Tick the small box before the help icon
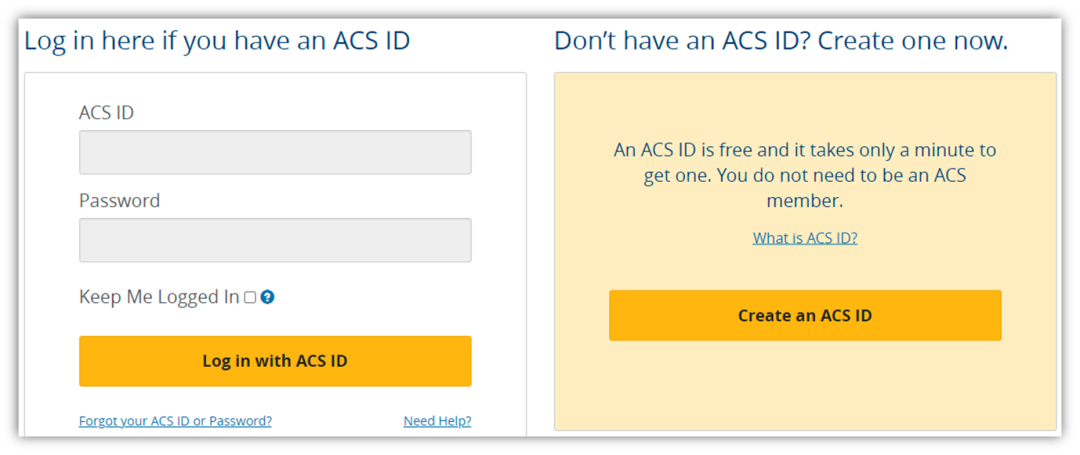This screenshot has width=1080, height=455. click(x=250, y=297)
